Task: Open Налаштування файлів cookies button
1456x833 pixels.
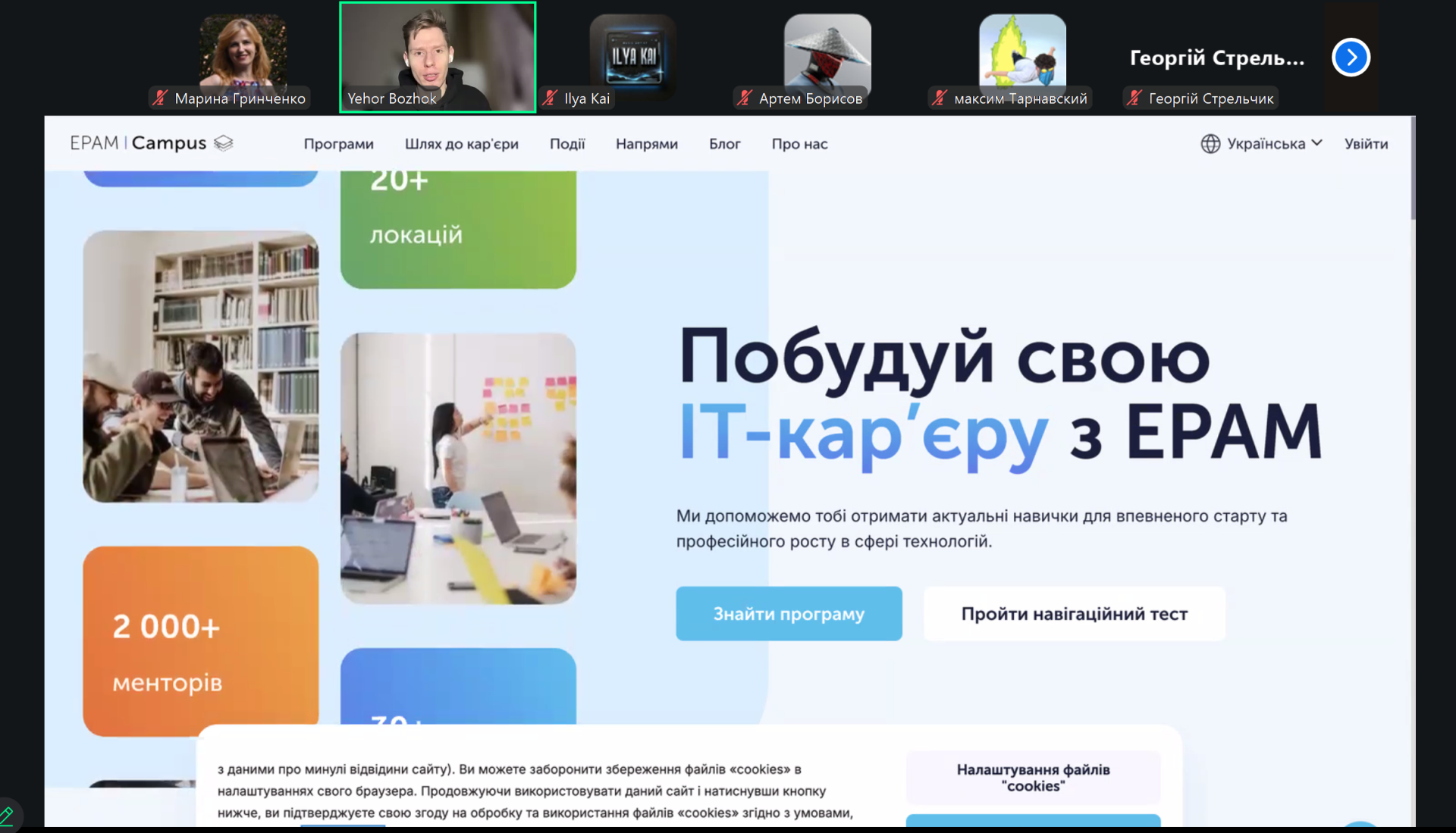Action: [x=1033, y=778]
